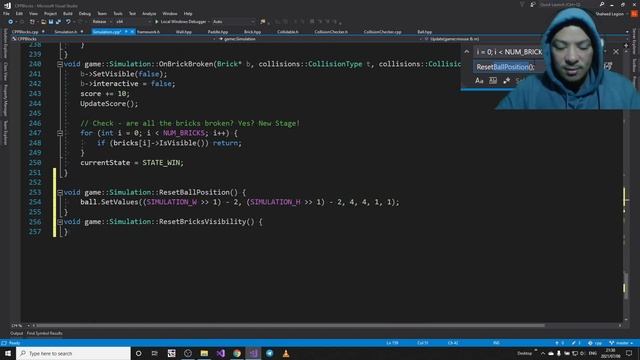Open the x64 platform dropdown
Viewport: 640px width, 360px height.
tap(133, 22)
